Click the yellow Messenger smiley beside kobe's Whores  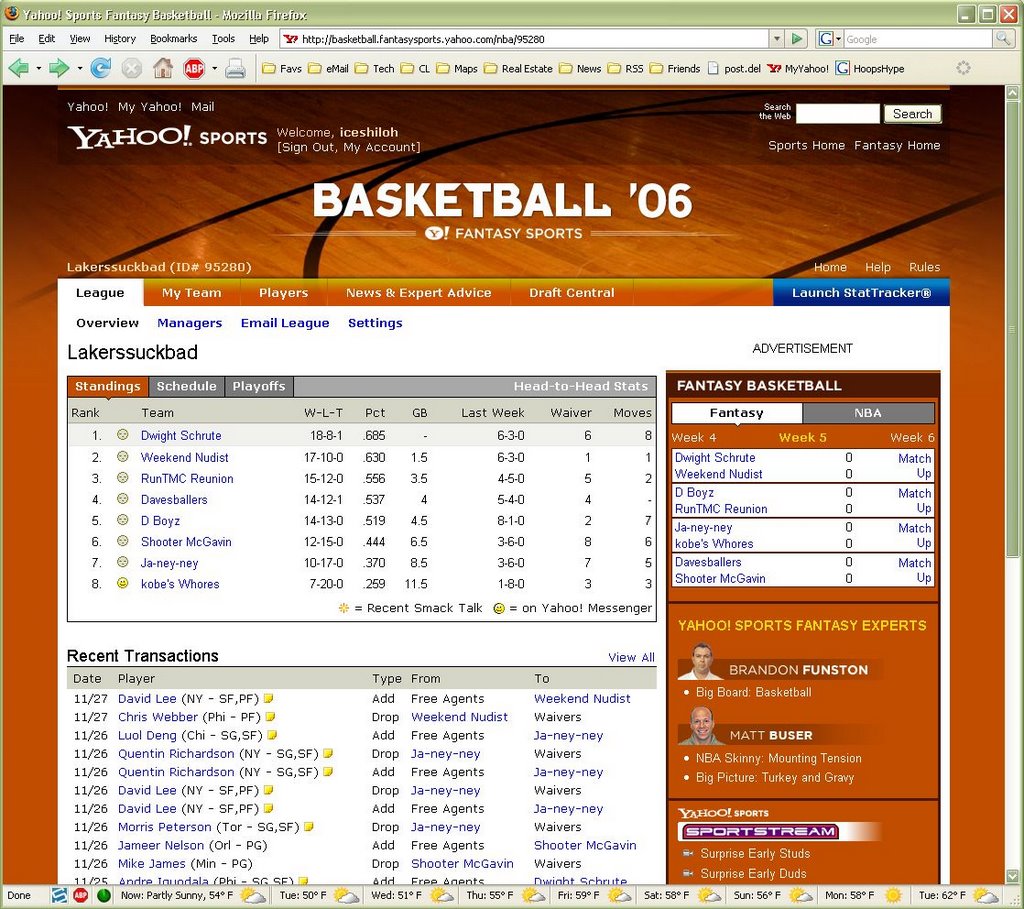(x=122, y=583)
